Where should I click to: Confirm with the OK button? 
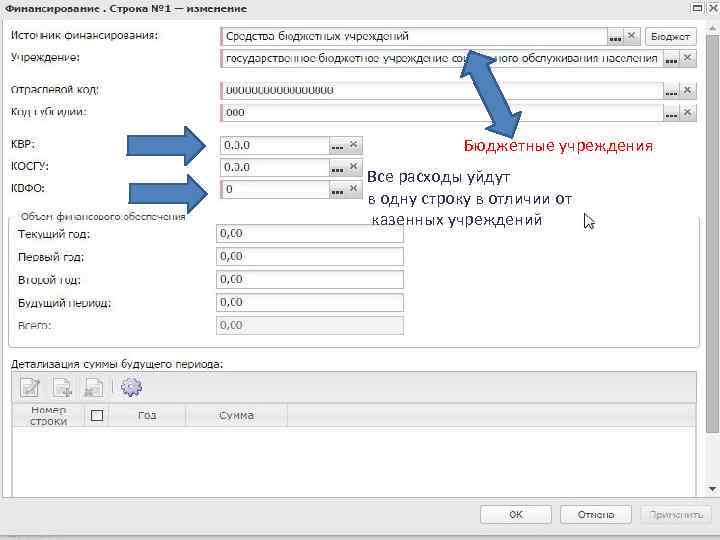[516, 515]
